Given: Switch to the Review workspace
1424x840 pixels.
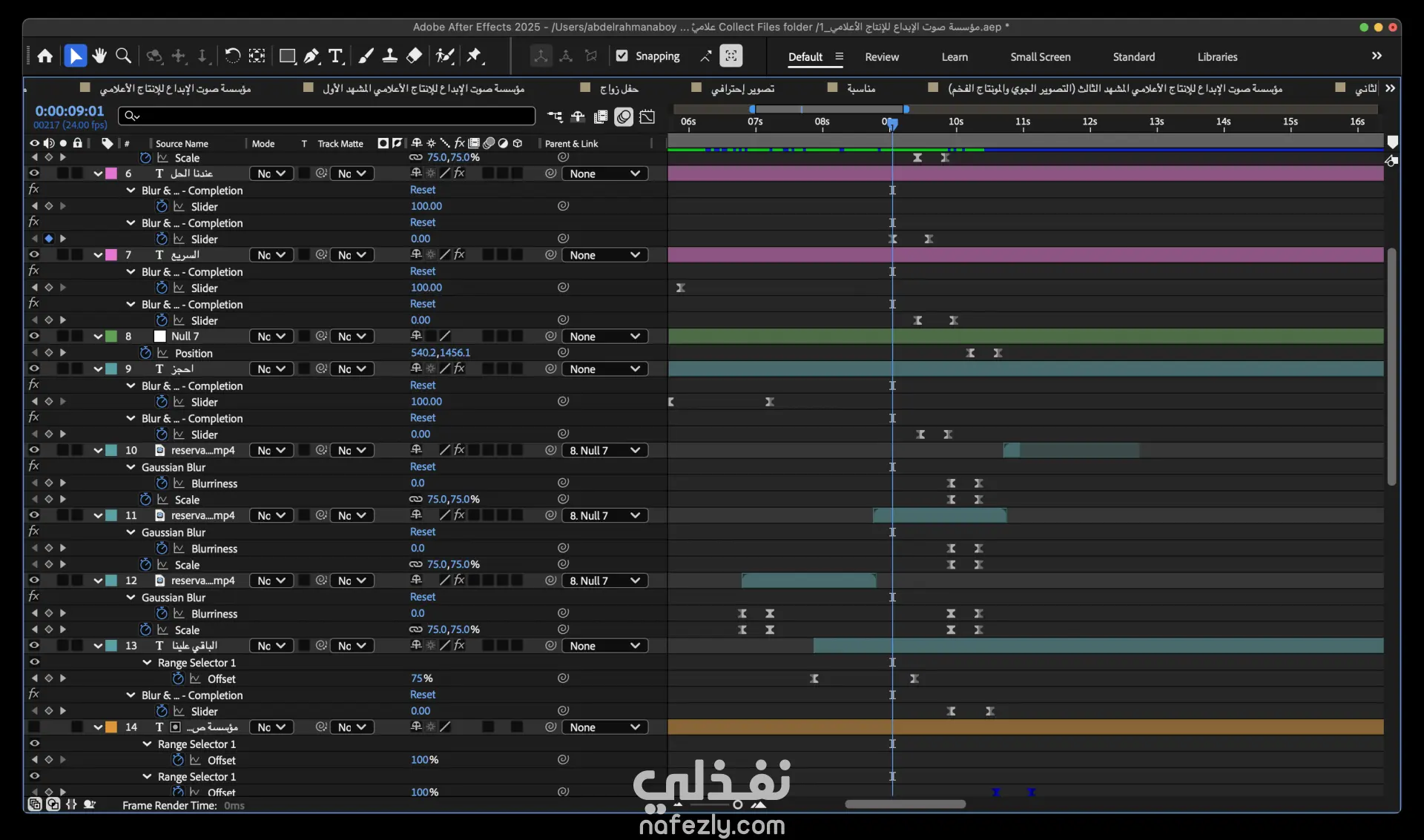Looking at the screenshot, I should 881,57.
